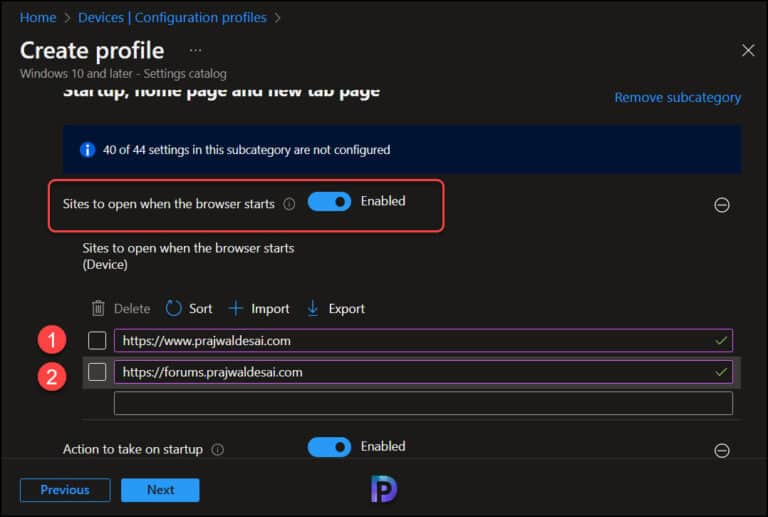The width and height of the screenshot is (768, 517).
Task: Click the Import plus icon
Action: click(x=236, y=308)
